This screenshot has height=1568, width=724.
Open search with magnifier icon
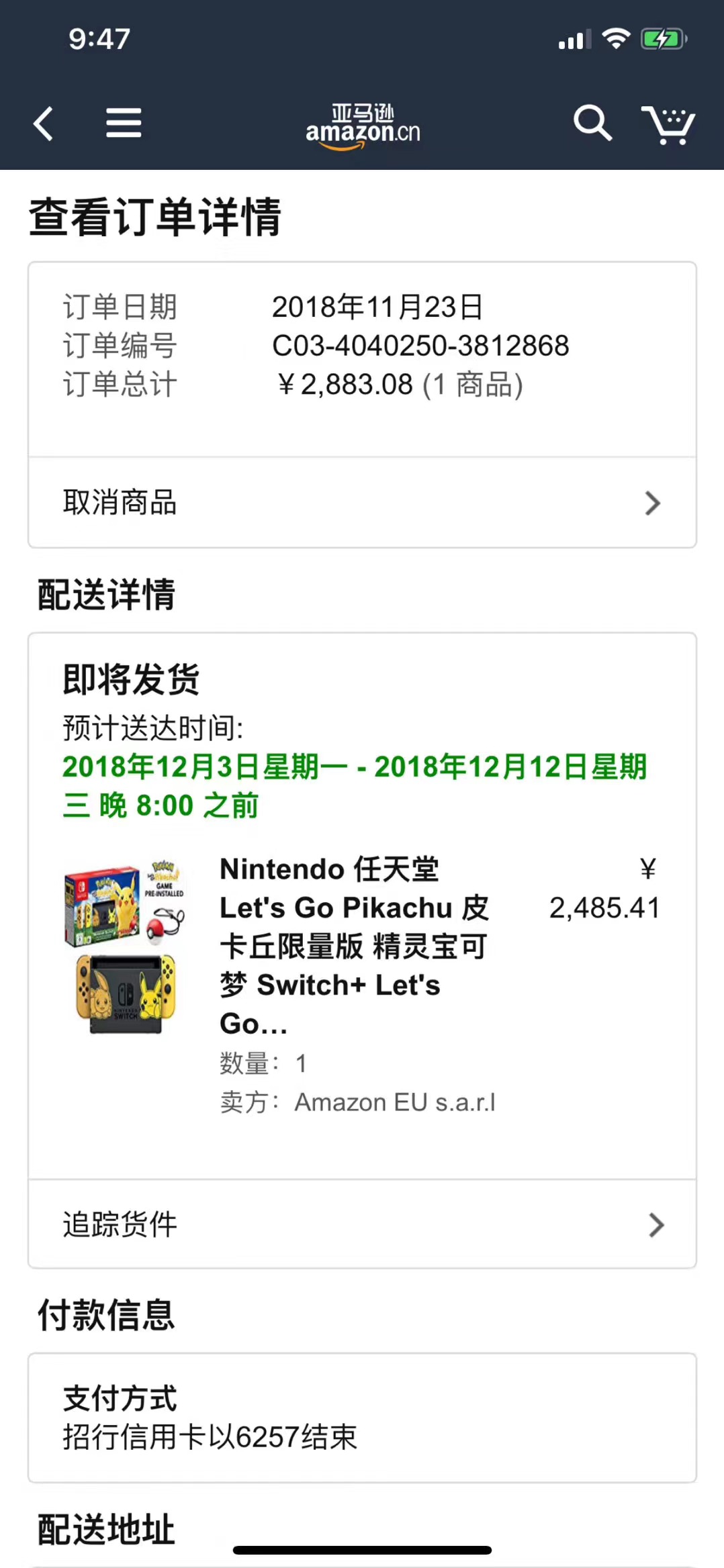pos(592,123)
